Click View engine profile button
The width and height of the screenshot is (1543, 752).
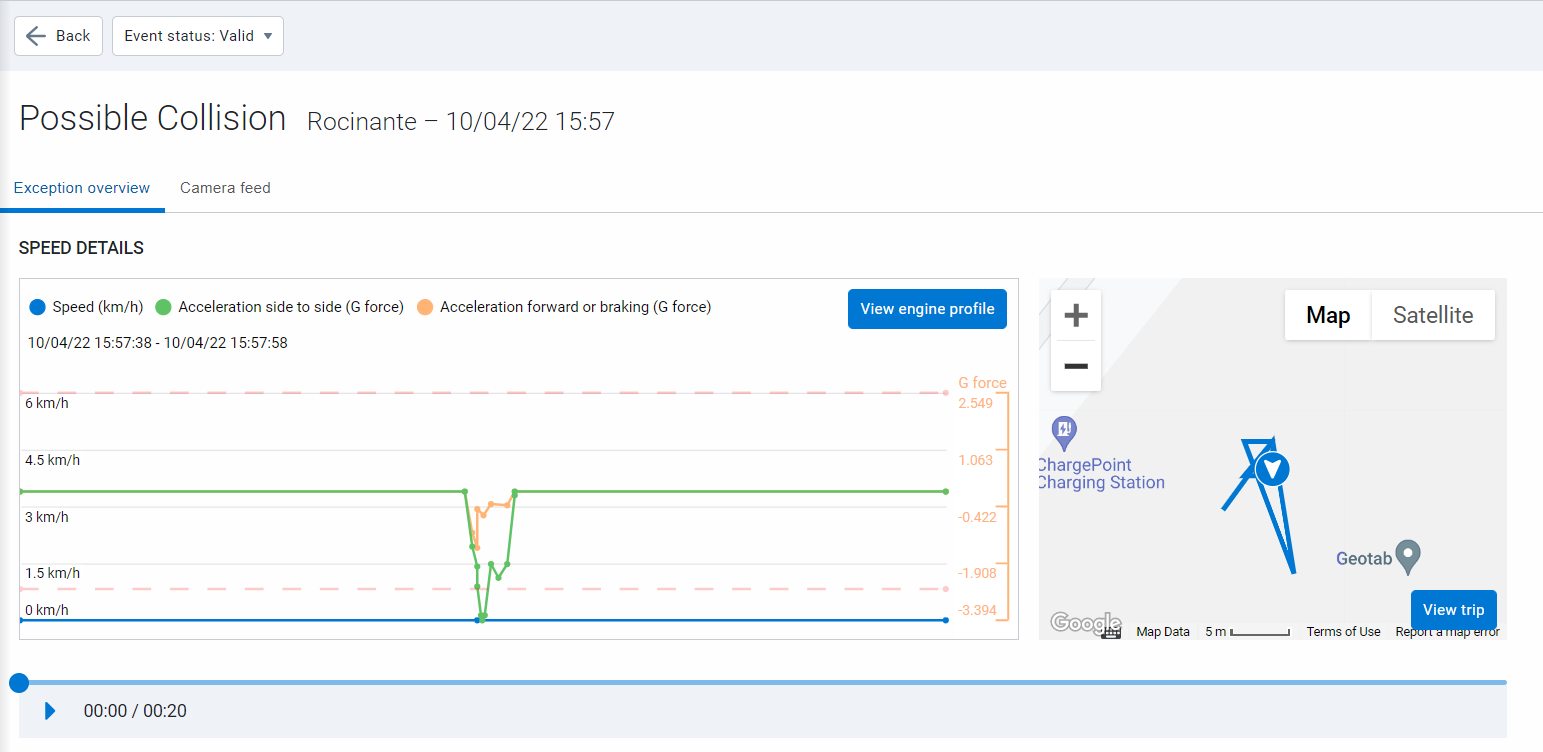(927, 309)
